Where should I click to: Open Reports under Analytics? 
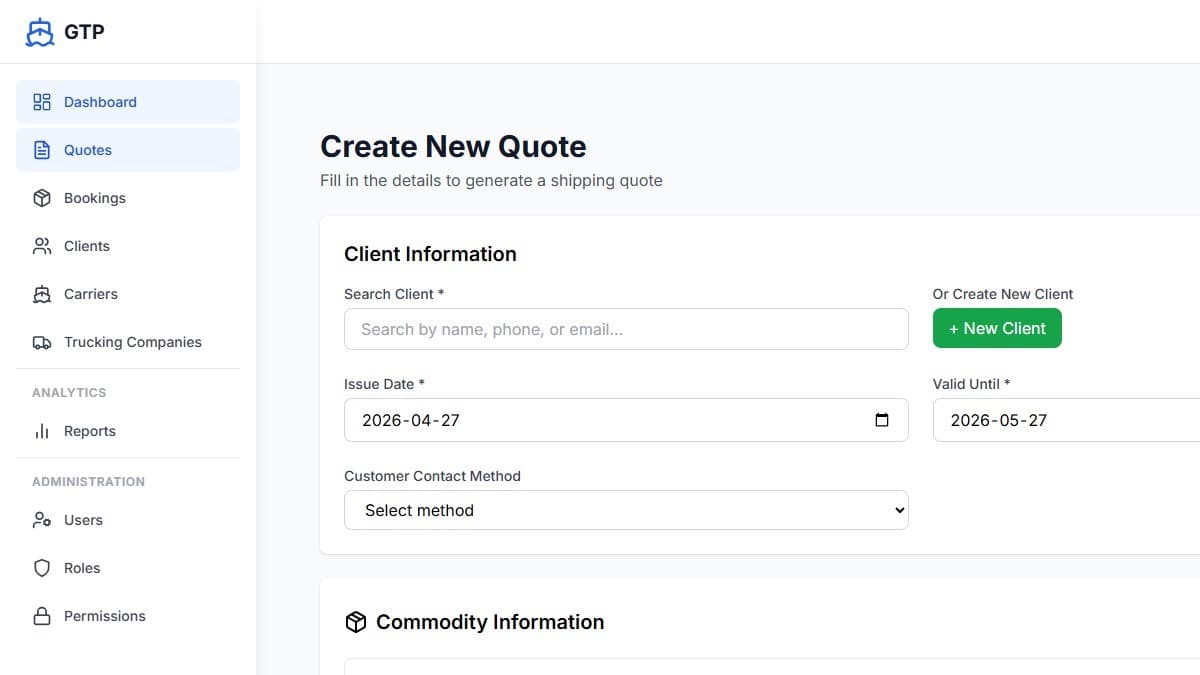click(128, 431)
